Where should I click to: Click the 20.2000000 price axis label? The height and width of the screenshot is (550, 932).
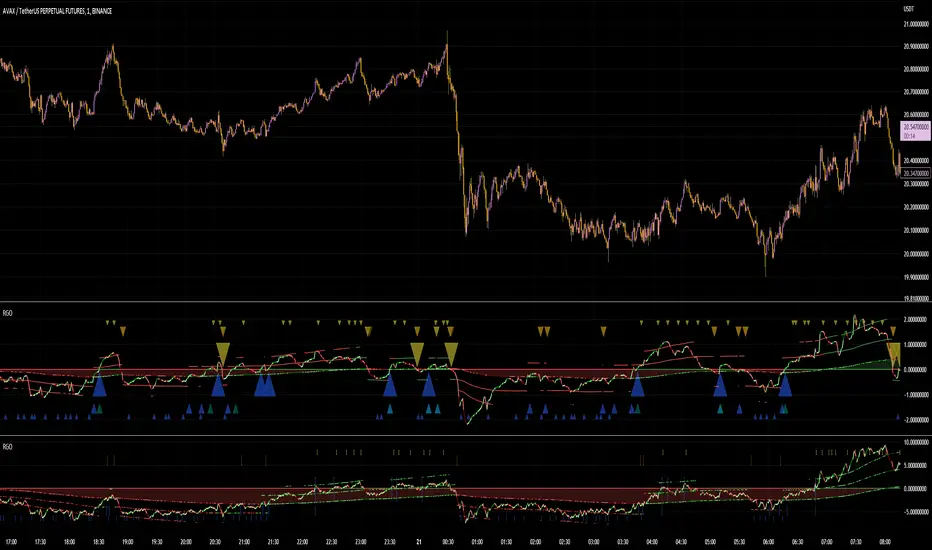[916, 208]
